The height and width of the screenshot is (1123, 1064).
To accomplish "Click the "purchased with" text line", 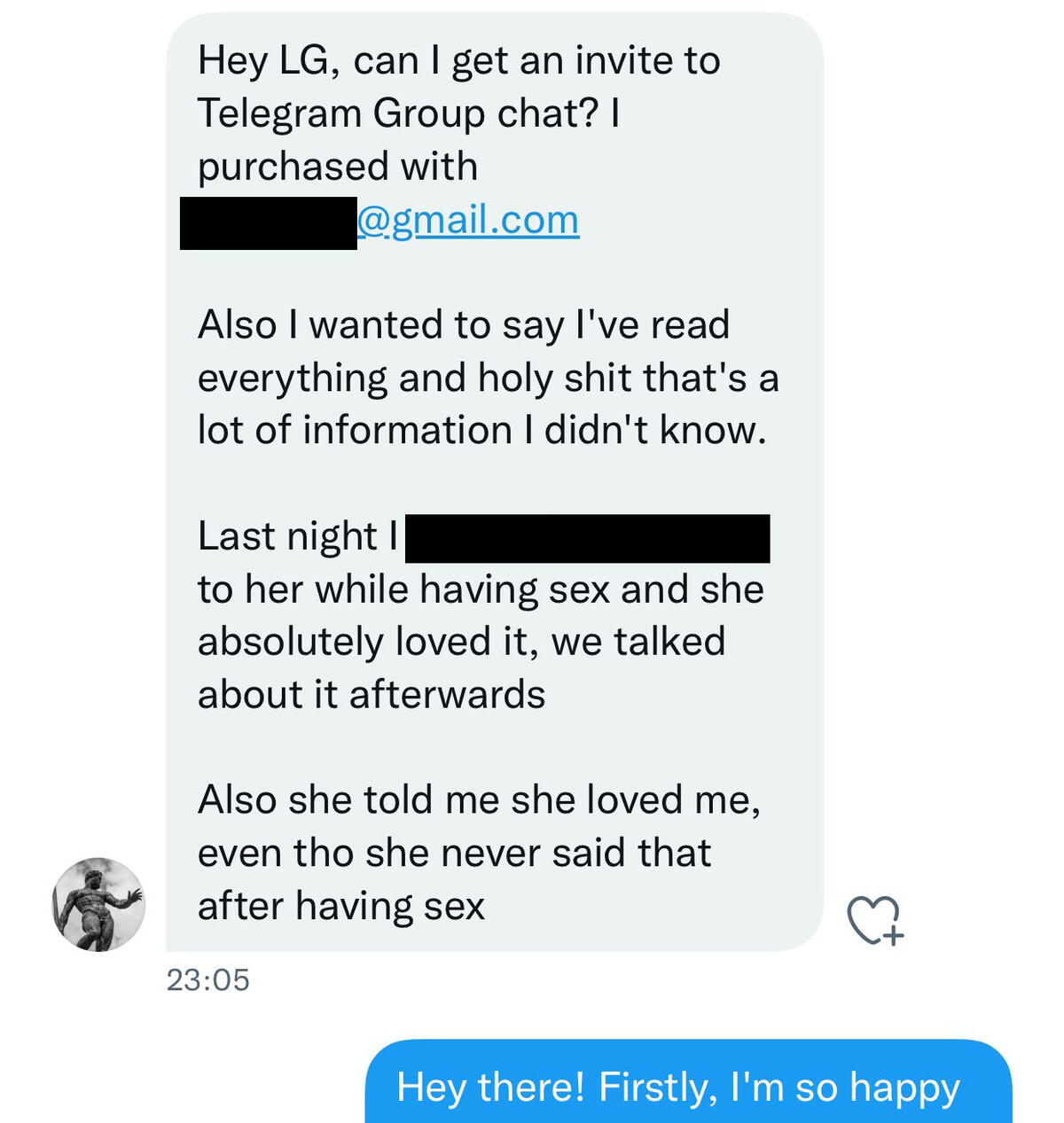I will [338, 167].
